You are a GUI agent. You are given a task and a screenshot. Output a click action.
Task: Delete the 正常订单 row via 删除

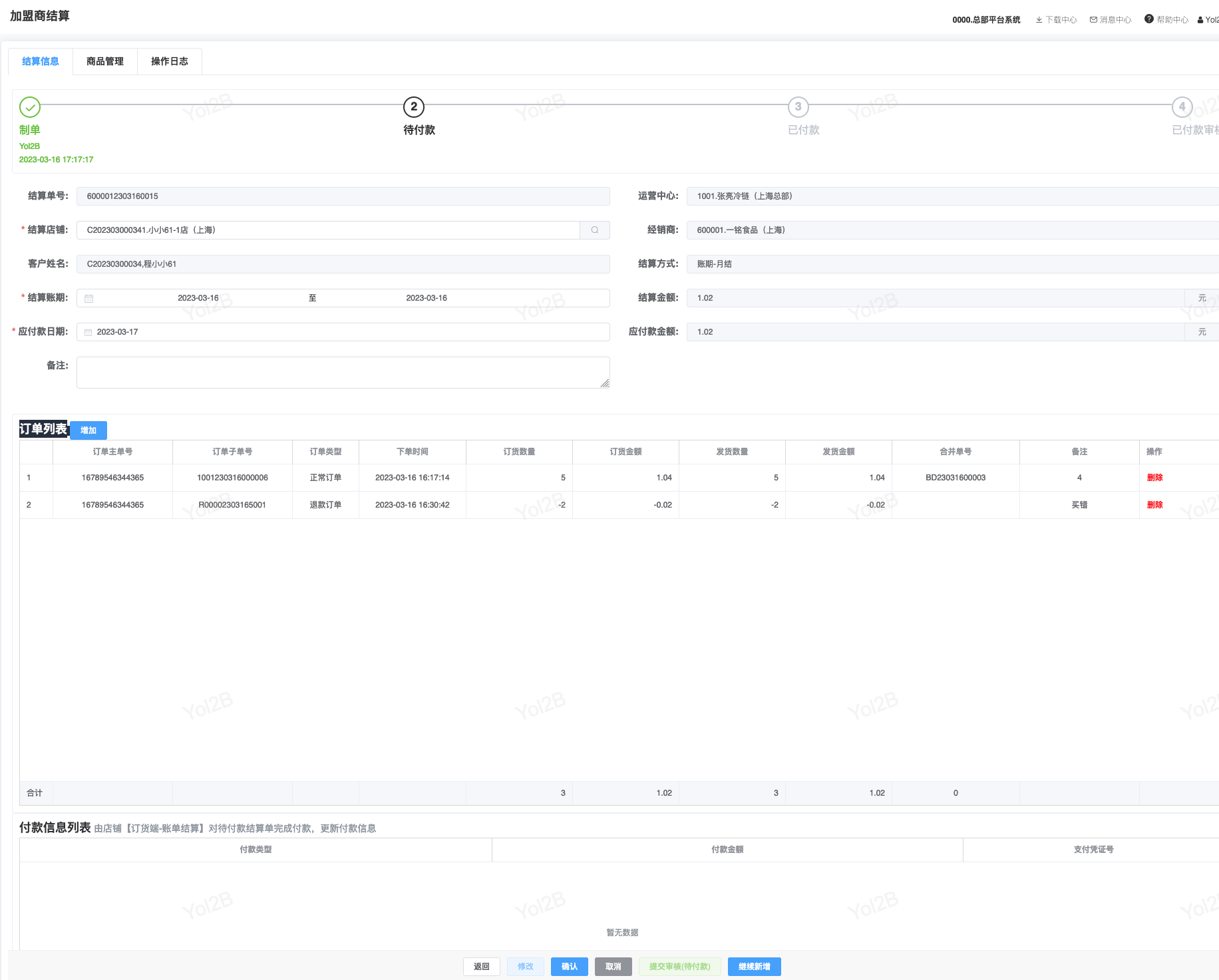click(x=1154, y=478)
